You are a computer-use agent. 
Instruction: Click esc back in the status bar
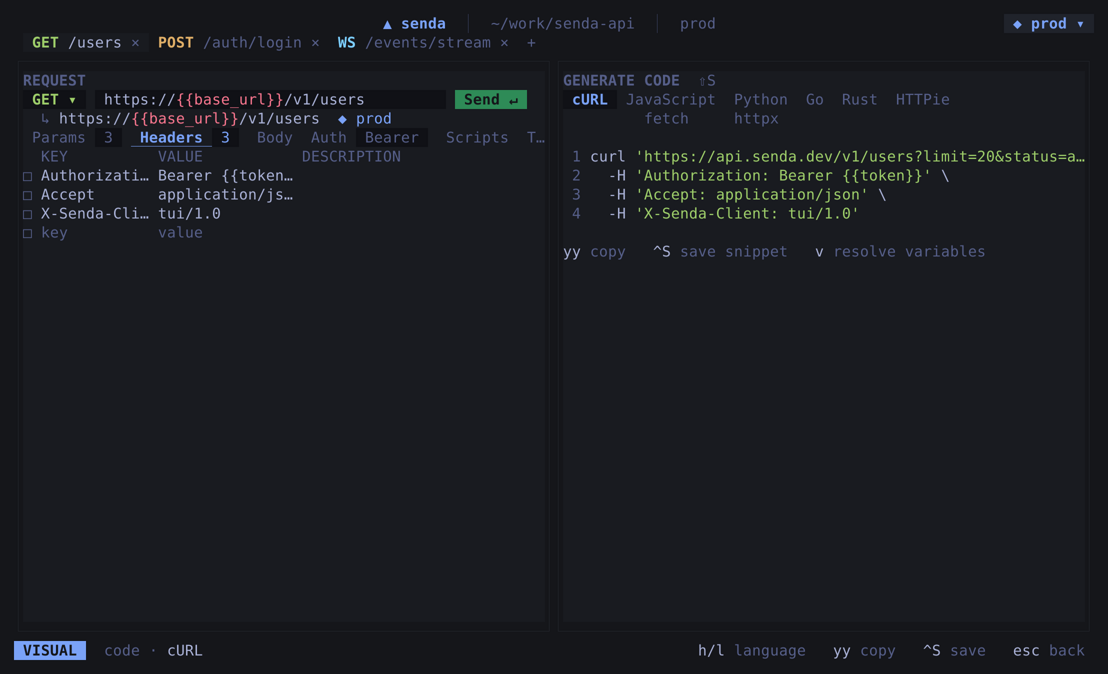[1049, 651]
